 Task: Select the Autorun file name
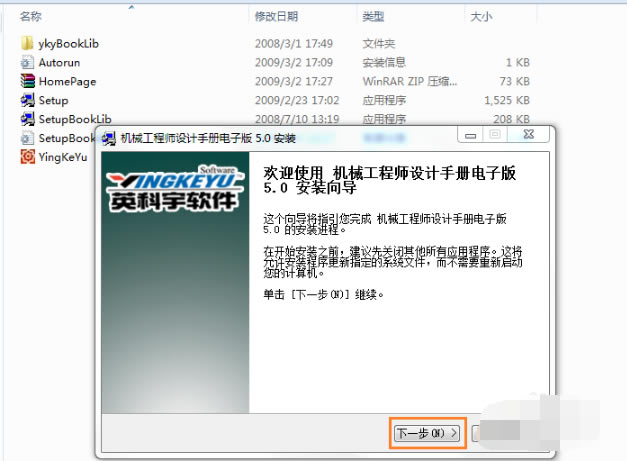[x=59, y=62]
